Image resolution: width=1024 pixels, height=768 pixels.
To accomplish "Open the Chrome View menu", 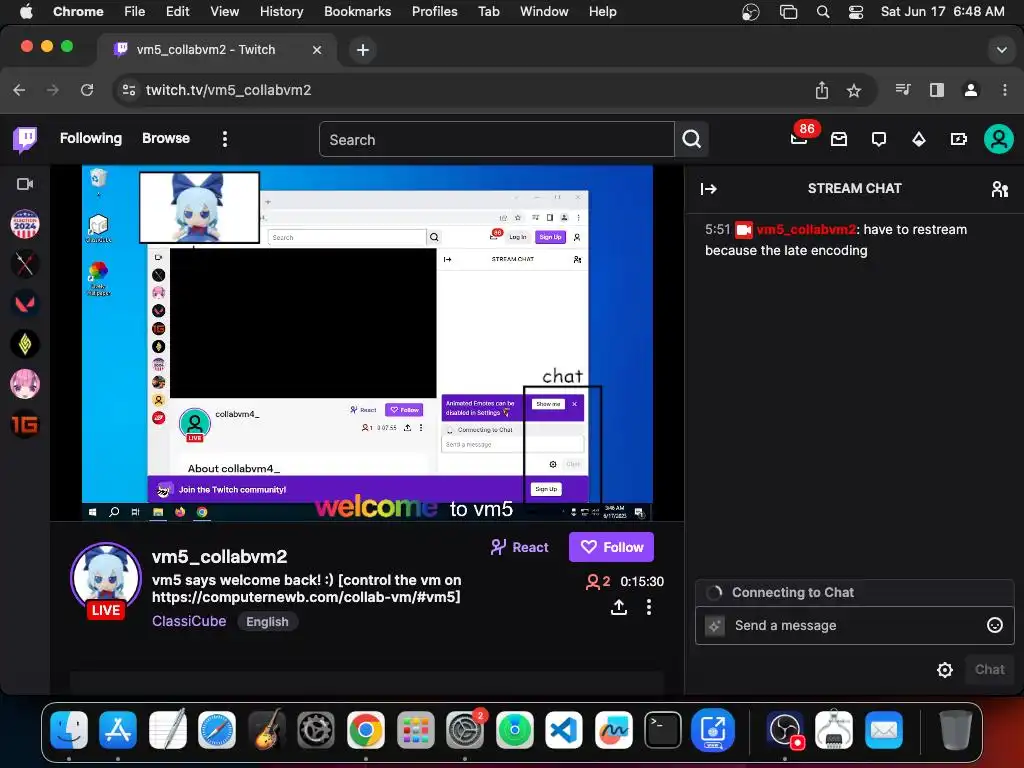I will coord(225,12).
